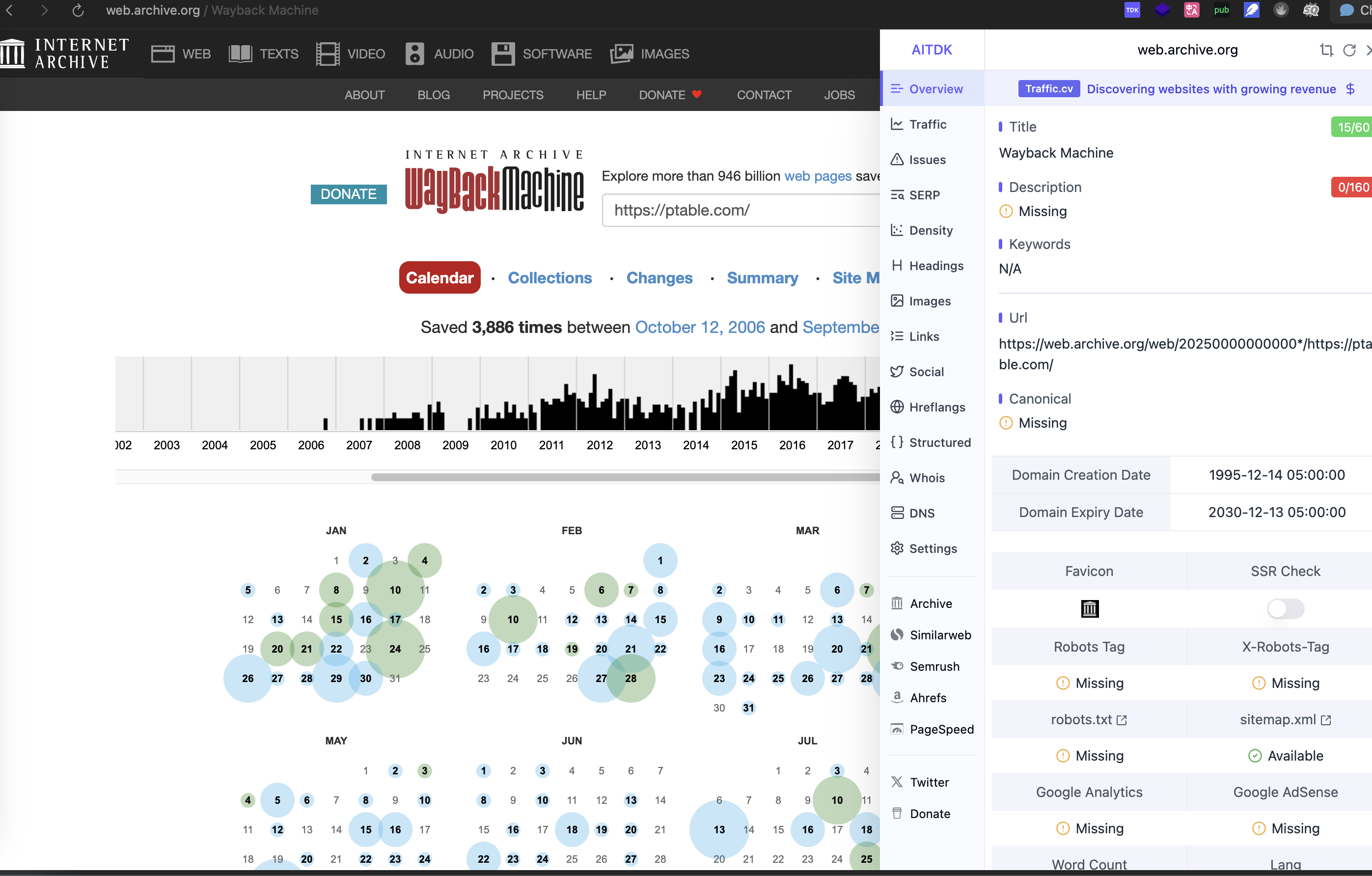Show the Headings section
Screen dimensions: 1372x876
pos(932,266)
